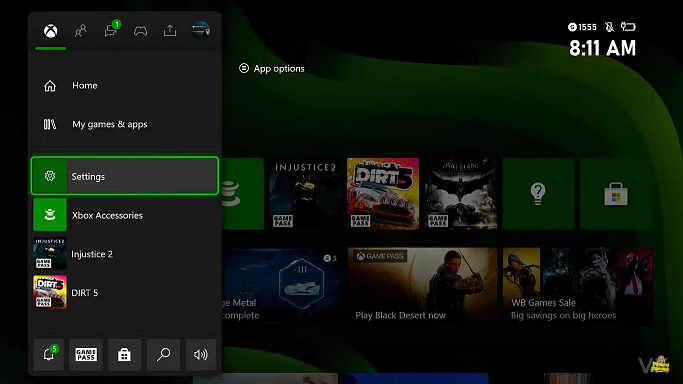Open the search magnifier icon
683x384 pixels.
coord(163,354)
